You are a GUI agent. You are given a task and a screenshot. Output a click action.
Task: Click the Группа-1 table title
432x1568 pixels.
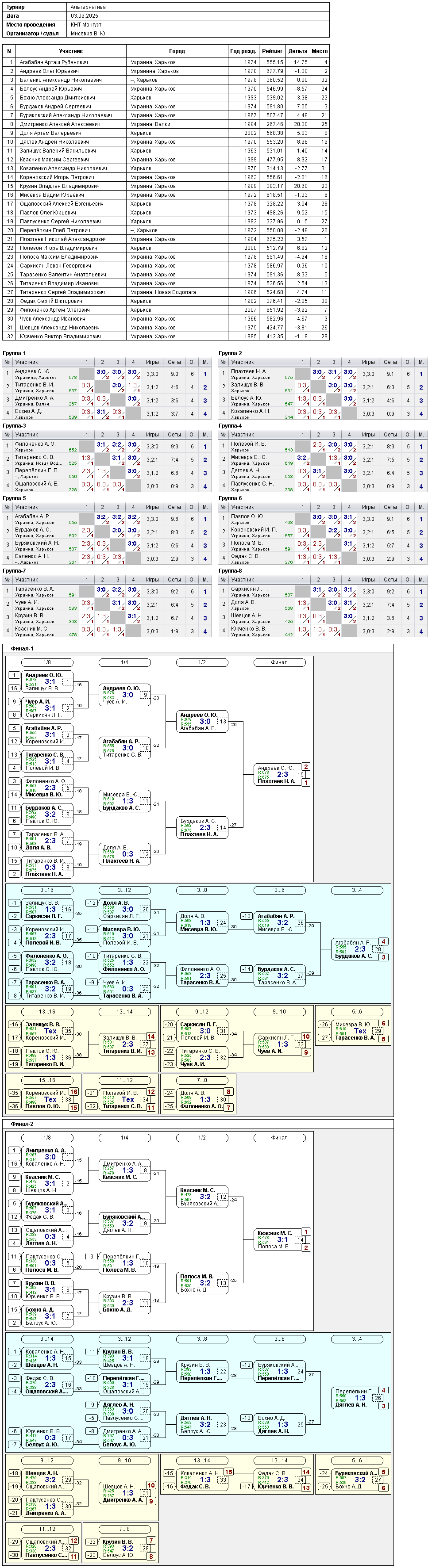click(x=15, y=353)
